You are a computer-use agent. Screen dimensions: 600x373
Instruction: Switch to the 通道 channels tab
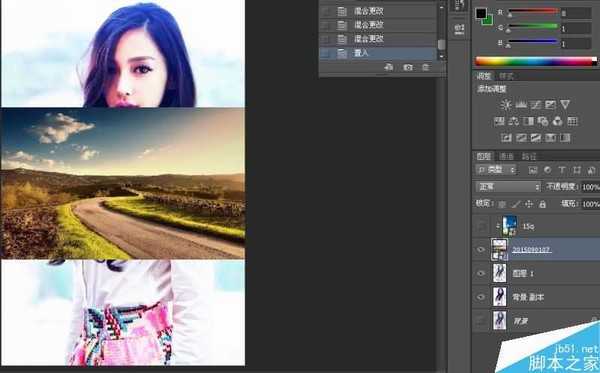(506, 156)
